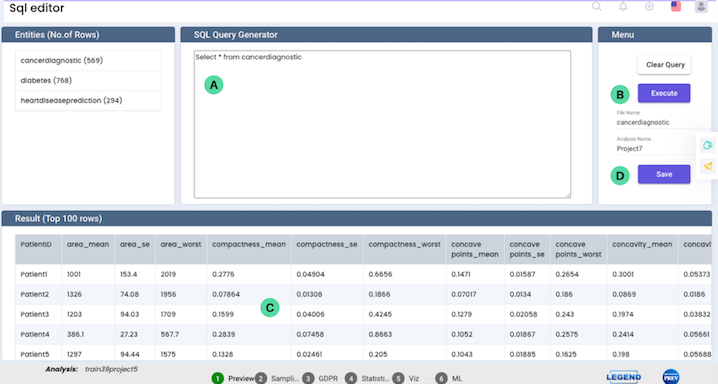
Task: Click area_mean value 386.1
Action: (x=76, y=335)
